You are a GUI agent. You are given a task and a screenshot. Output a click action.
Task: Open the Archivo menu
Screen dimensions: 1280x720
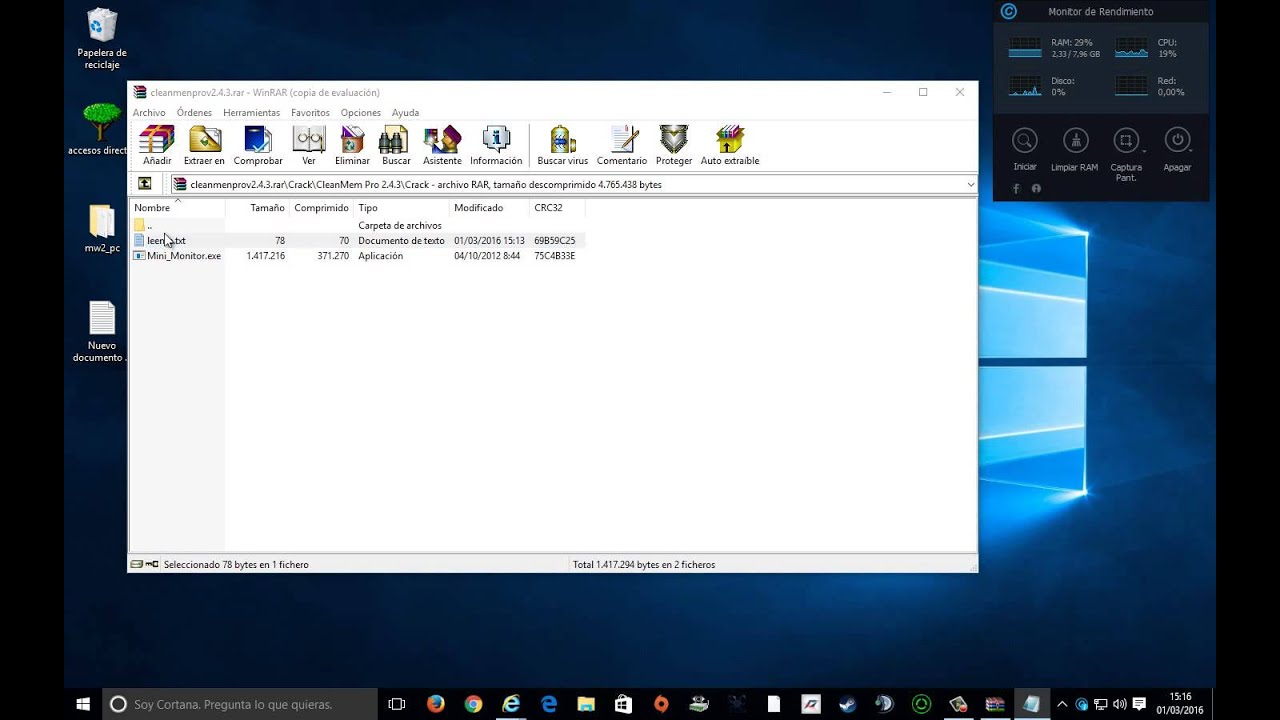coord(149,113)
